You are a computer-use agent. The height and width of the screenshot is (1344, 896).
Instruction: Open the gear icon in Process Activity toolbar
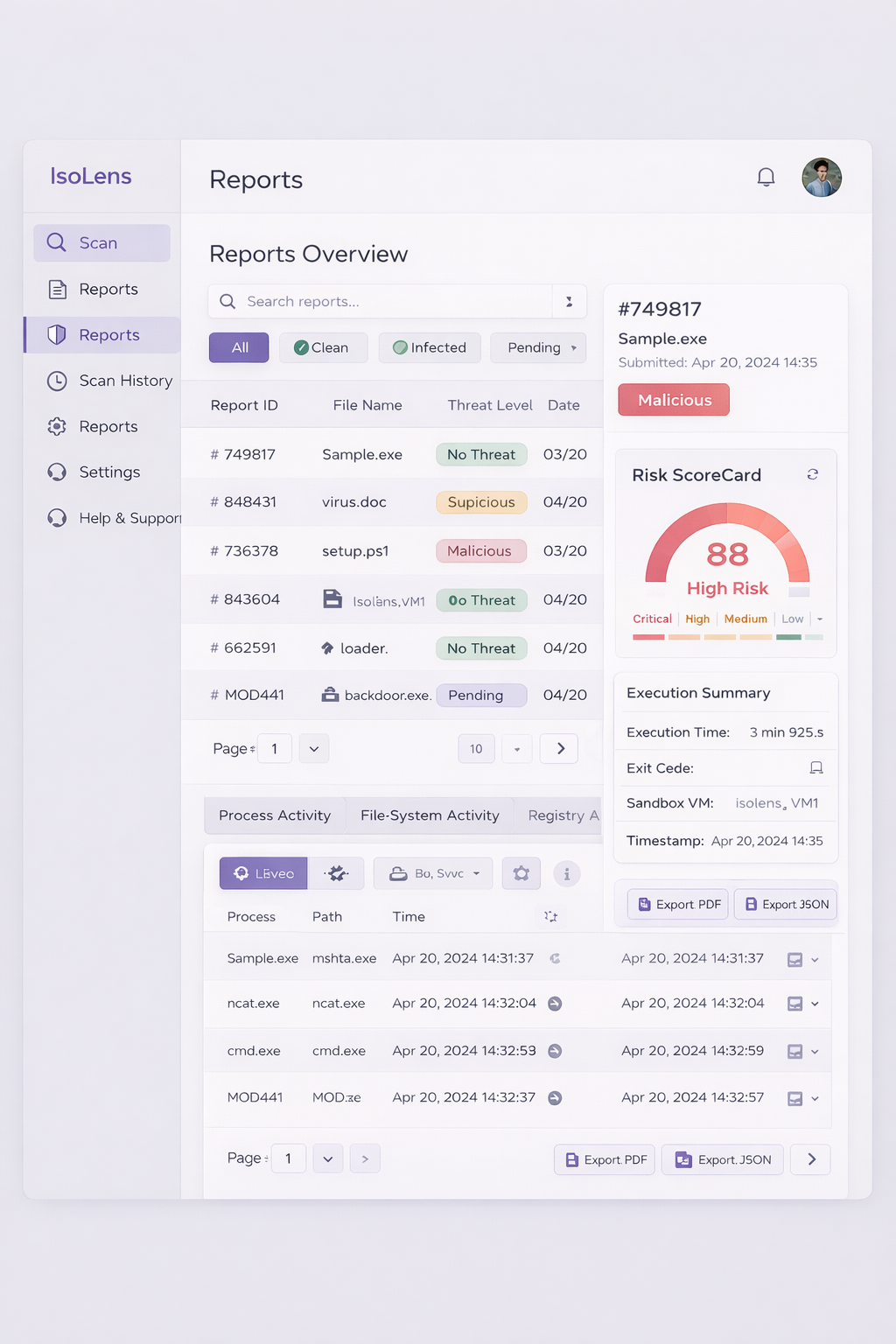coord(521,872)
